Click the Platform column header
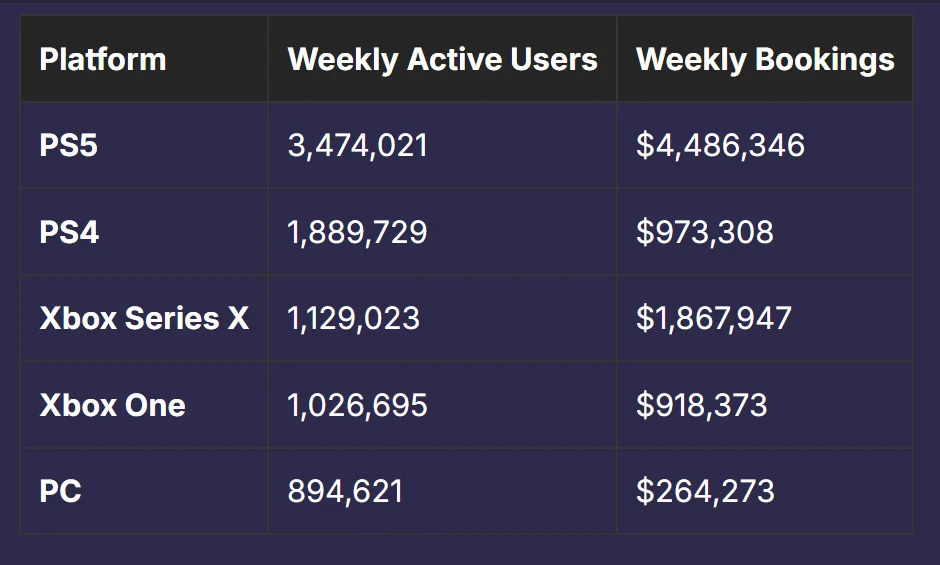Screen dimensions: 940x565 point(103,59)
